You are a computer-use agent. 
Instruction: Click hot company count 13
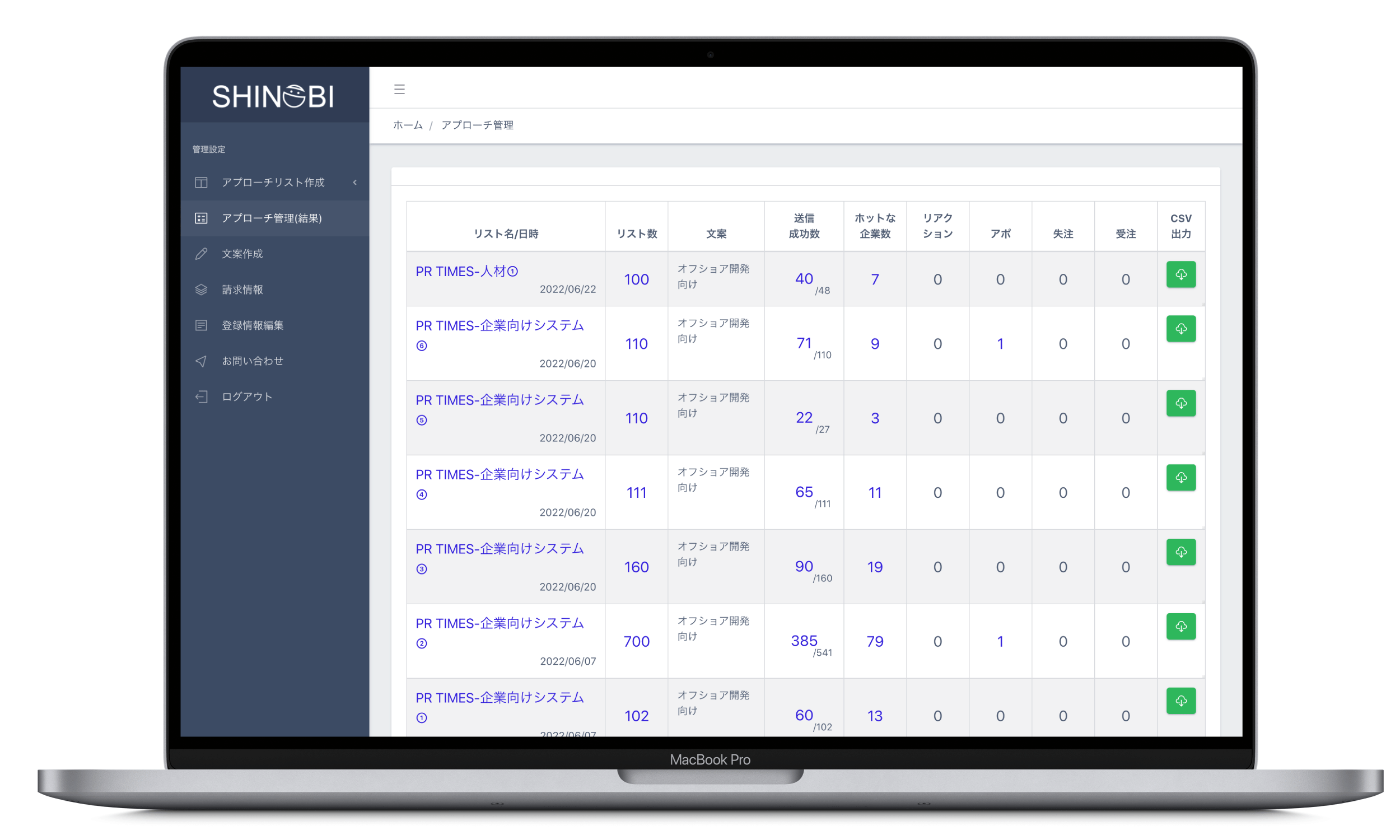click(874, 716)
